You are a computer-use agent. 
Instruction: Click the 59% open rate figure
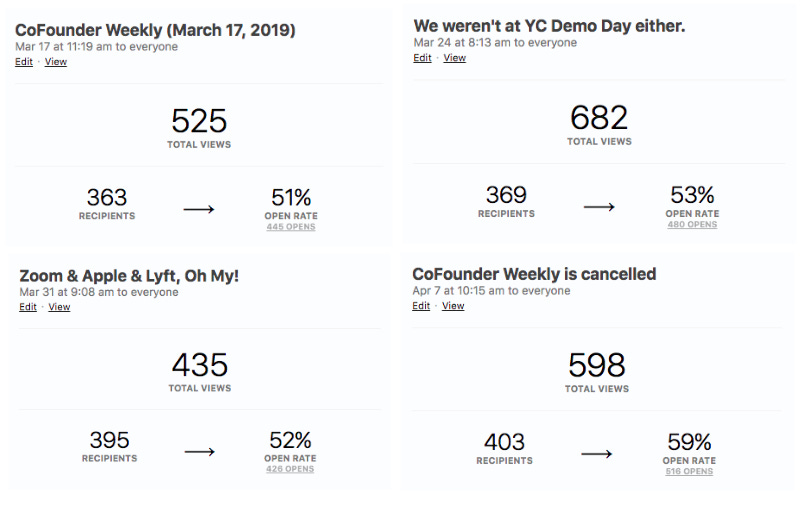pyautogui.click(x=689, y=442)
